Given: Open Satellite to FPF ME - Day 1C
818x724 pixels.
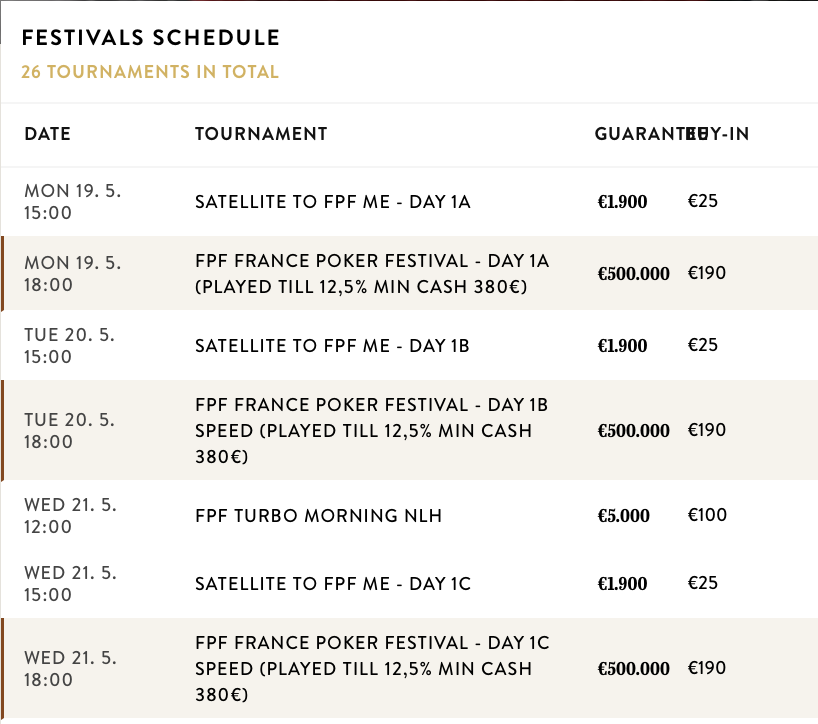Looking at the screenshot, I should coord(332,583).
